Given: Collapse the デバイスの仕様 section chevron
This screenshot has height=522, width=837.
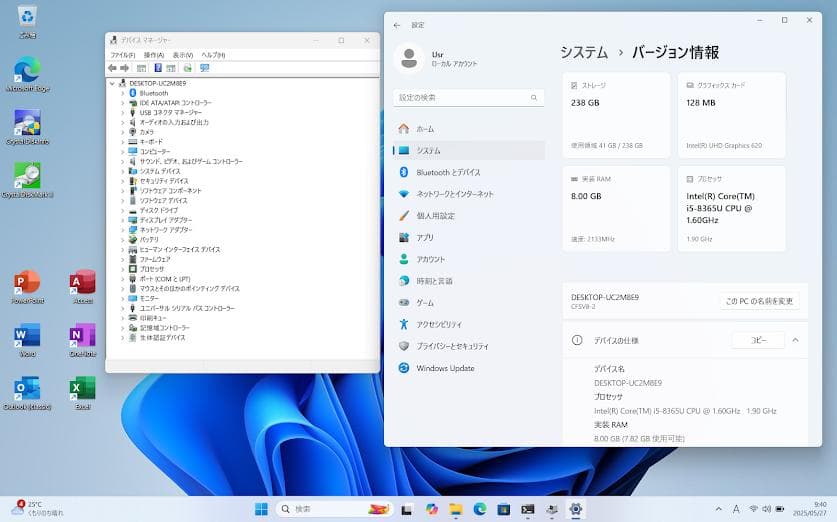Looking at the screenshot, I should [795, 340].
